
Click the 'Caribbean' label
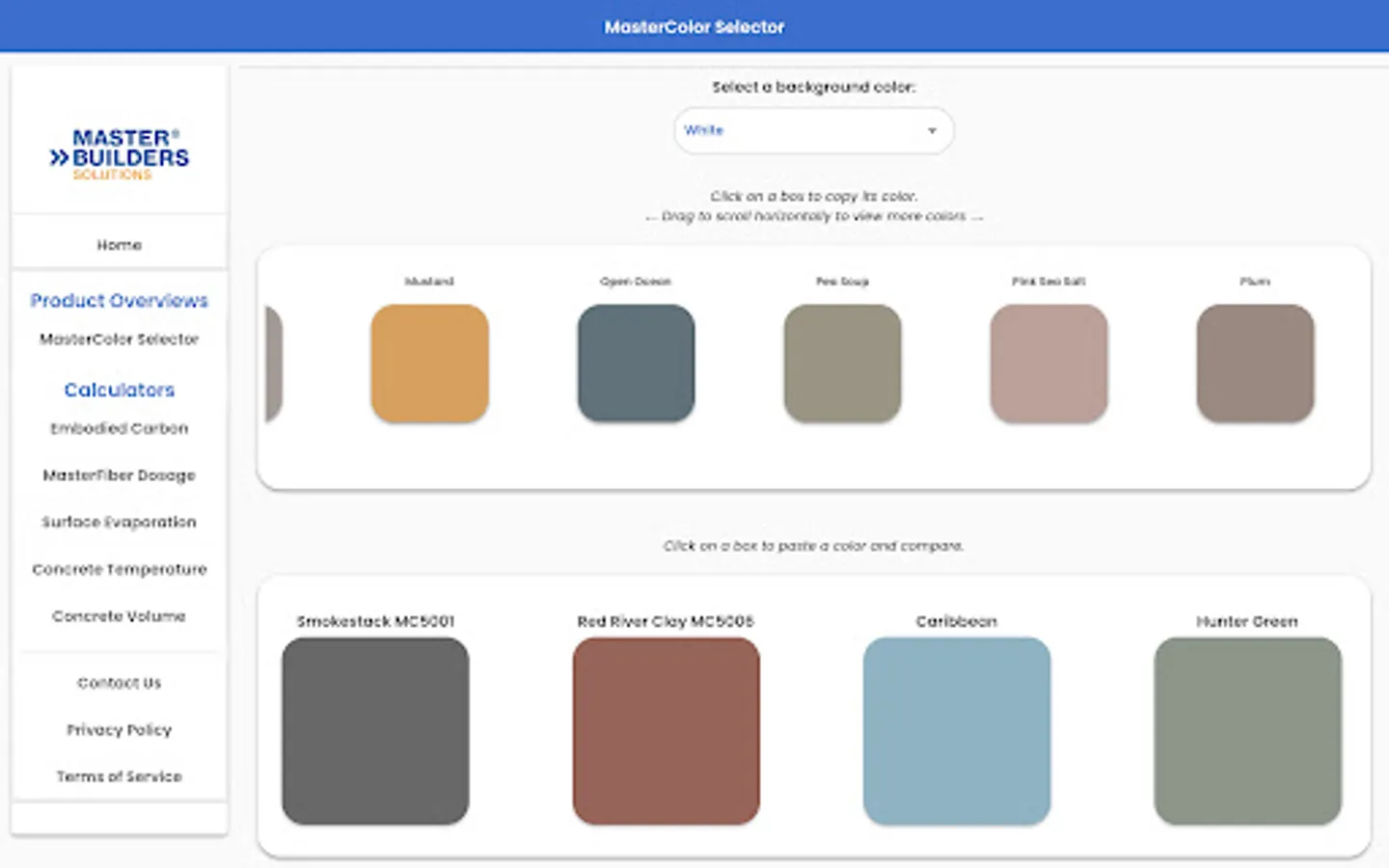tap(957, 621)
